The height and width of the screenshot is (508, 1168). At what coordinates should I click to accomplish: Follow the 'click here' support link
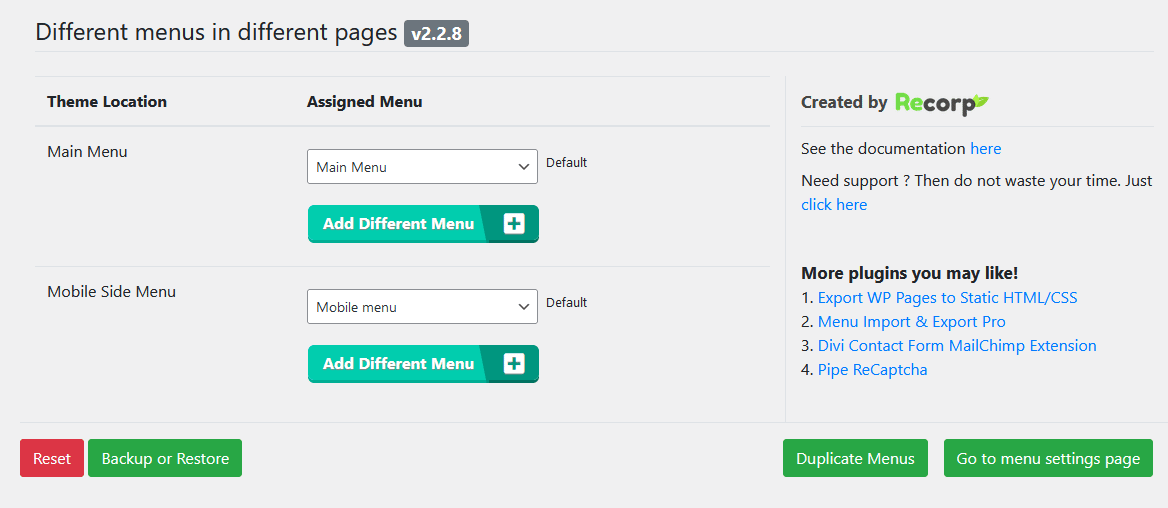pos(834,205)
